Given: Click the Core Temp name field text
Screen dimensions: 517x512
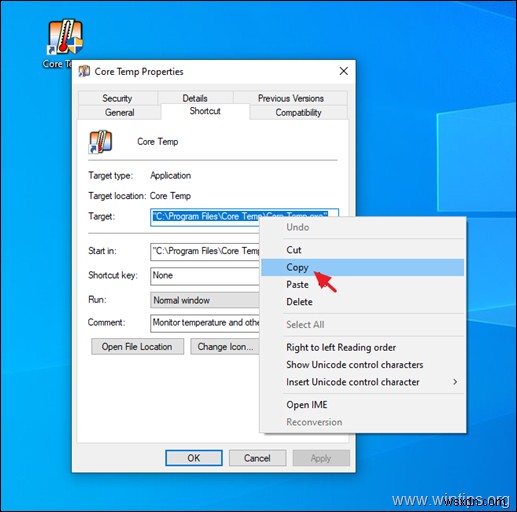Looking at the screenshot, I should tap(158, 142).
